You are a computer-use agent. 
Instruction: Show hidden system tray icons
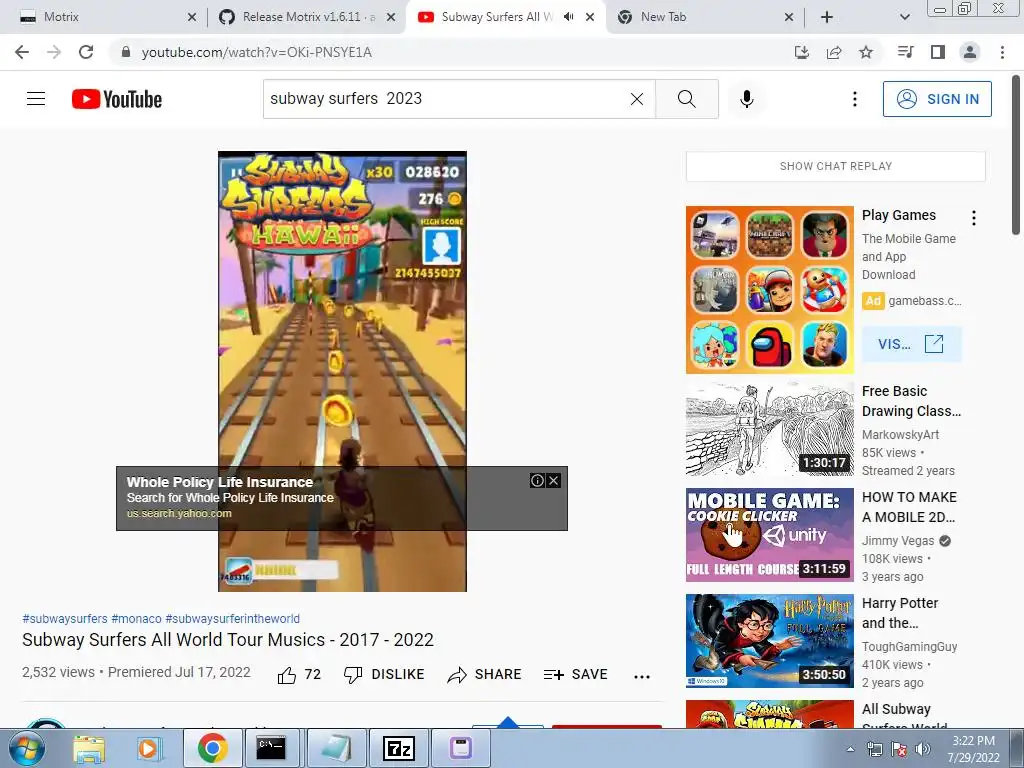[x=850, y=749]
